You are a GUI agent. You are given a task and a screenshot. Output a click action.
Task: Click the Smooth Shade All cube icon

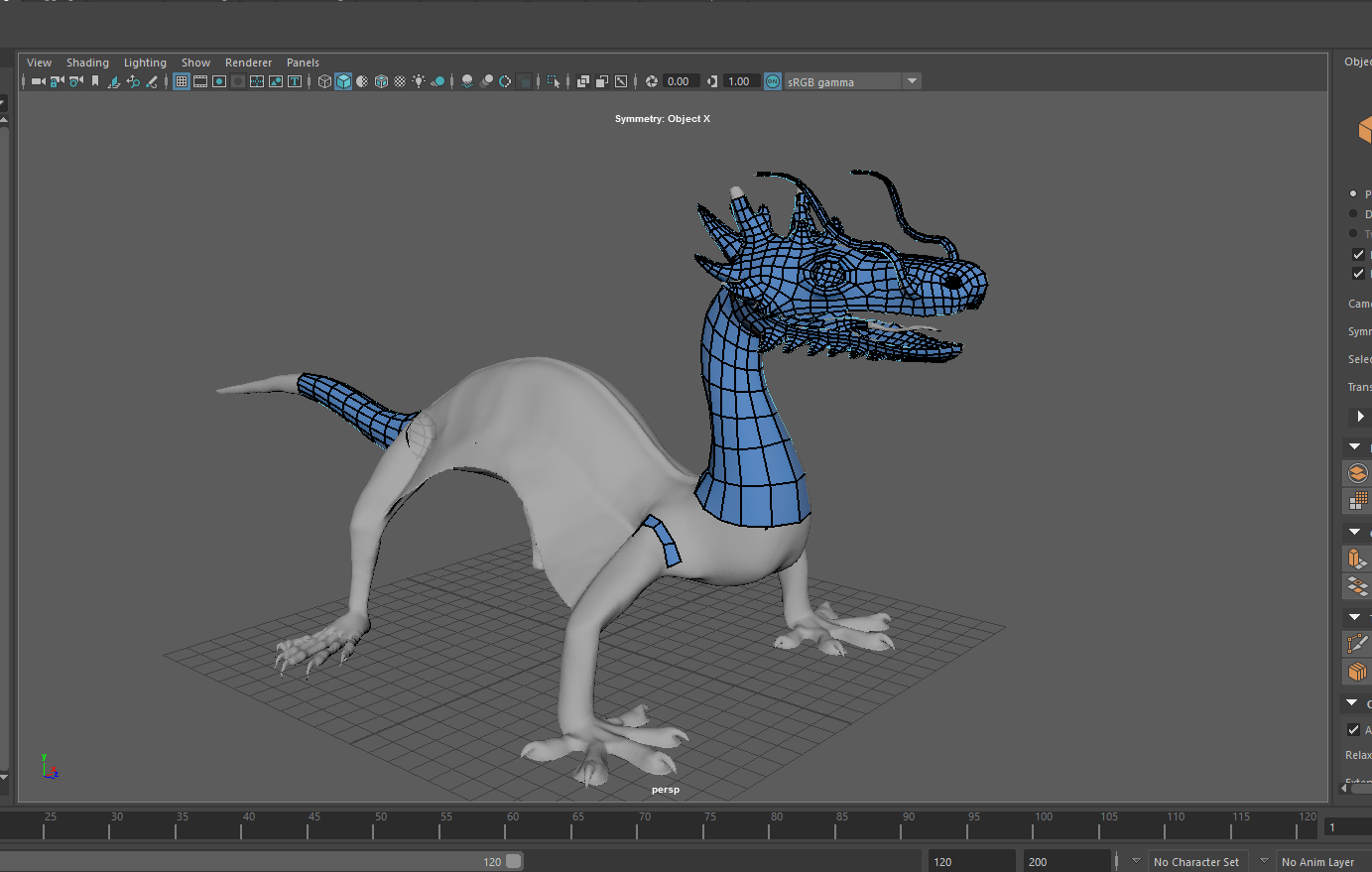pos(343,81)
